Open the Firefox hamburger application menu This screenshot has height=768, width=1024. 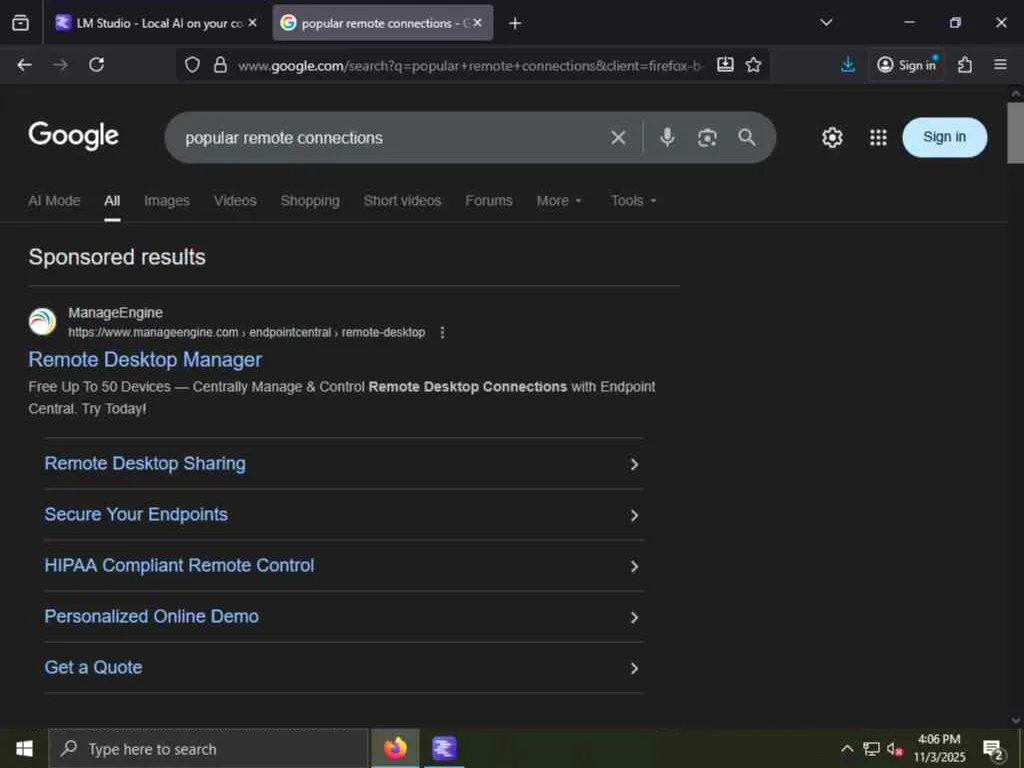pyautogui.click(x=1000, y=65)
